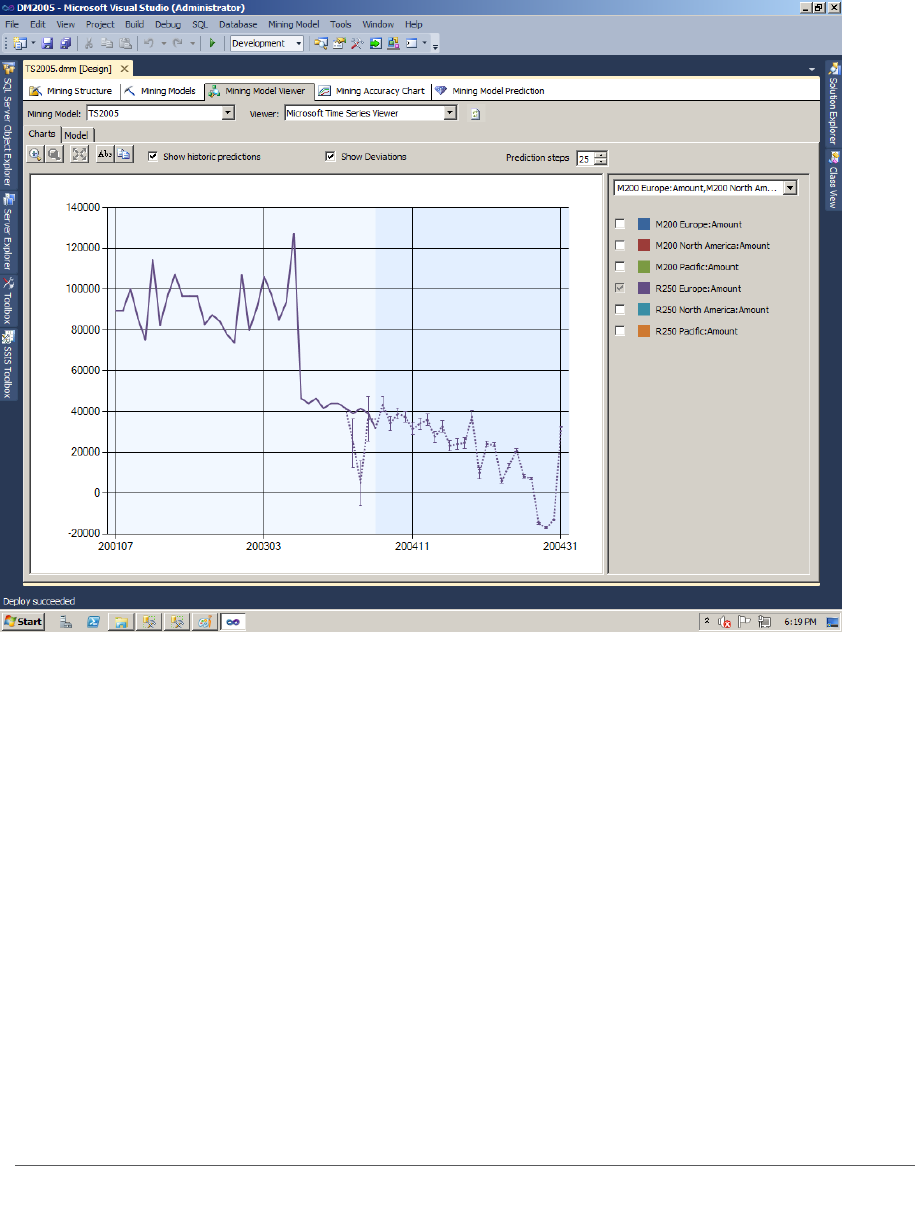Open the Class View side panel
This screenshot has width=919, height=1211.
click(x=834, y=181)
